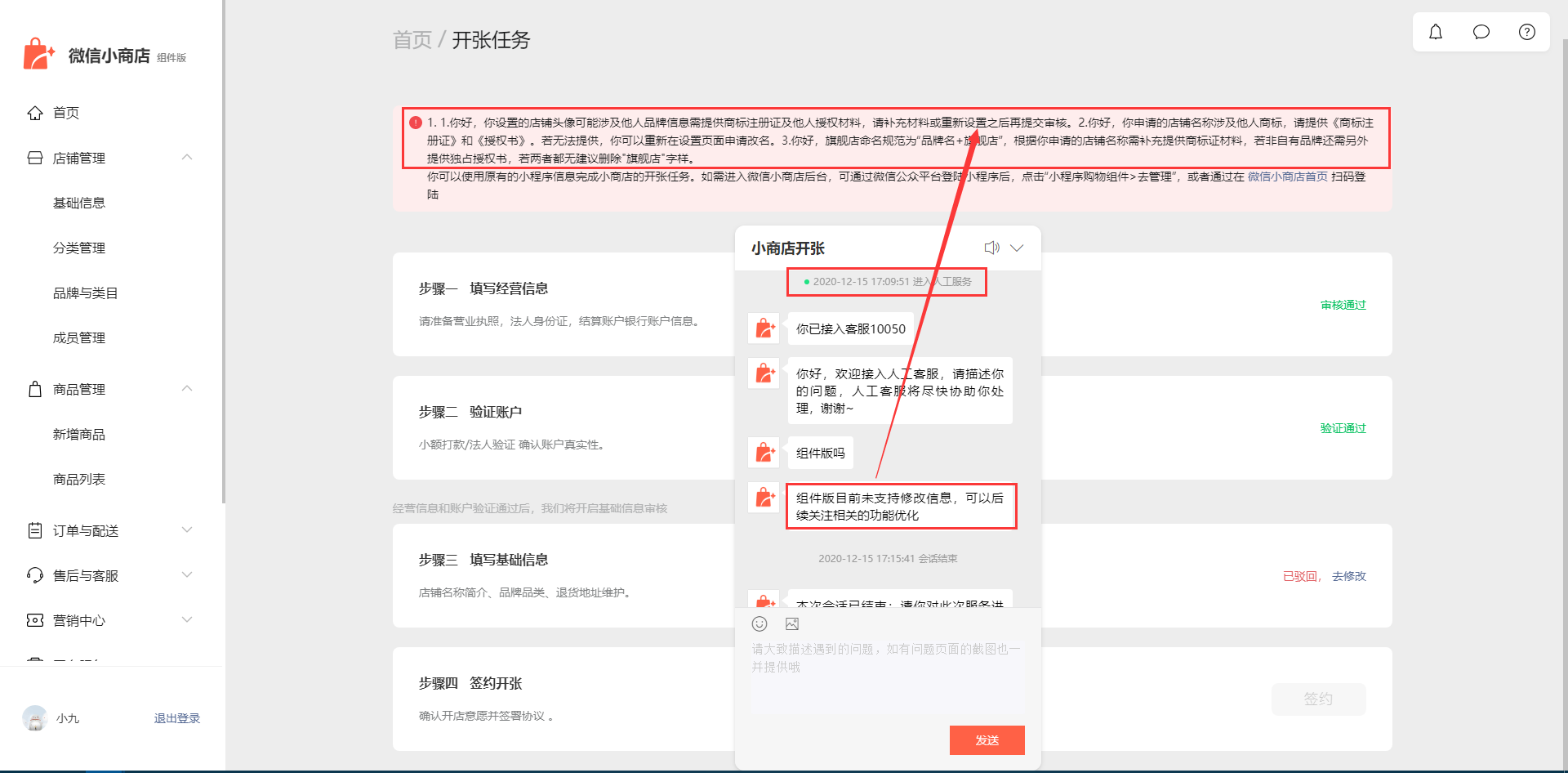Open 品牌与类目 submenu item

point(86,293)
